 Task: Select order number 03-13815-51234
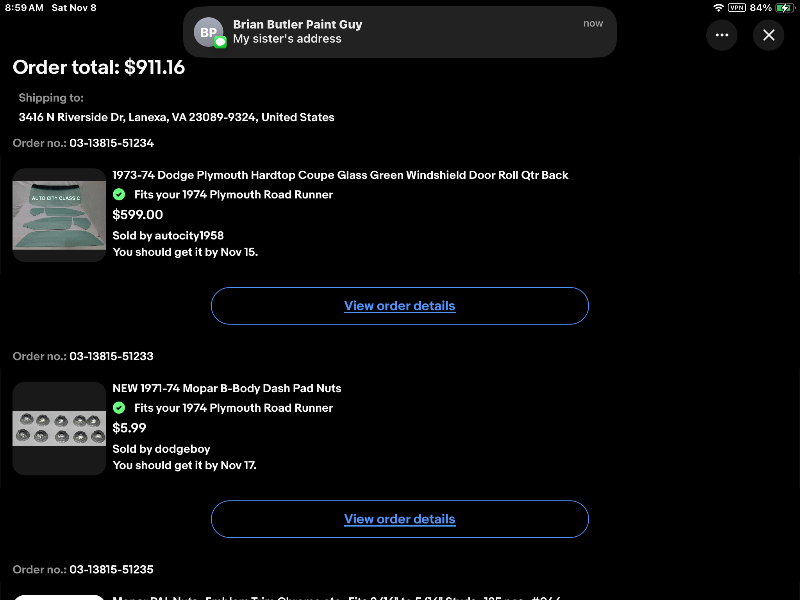pyautogui.click(x=111, y=143)
